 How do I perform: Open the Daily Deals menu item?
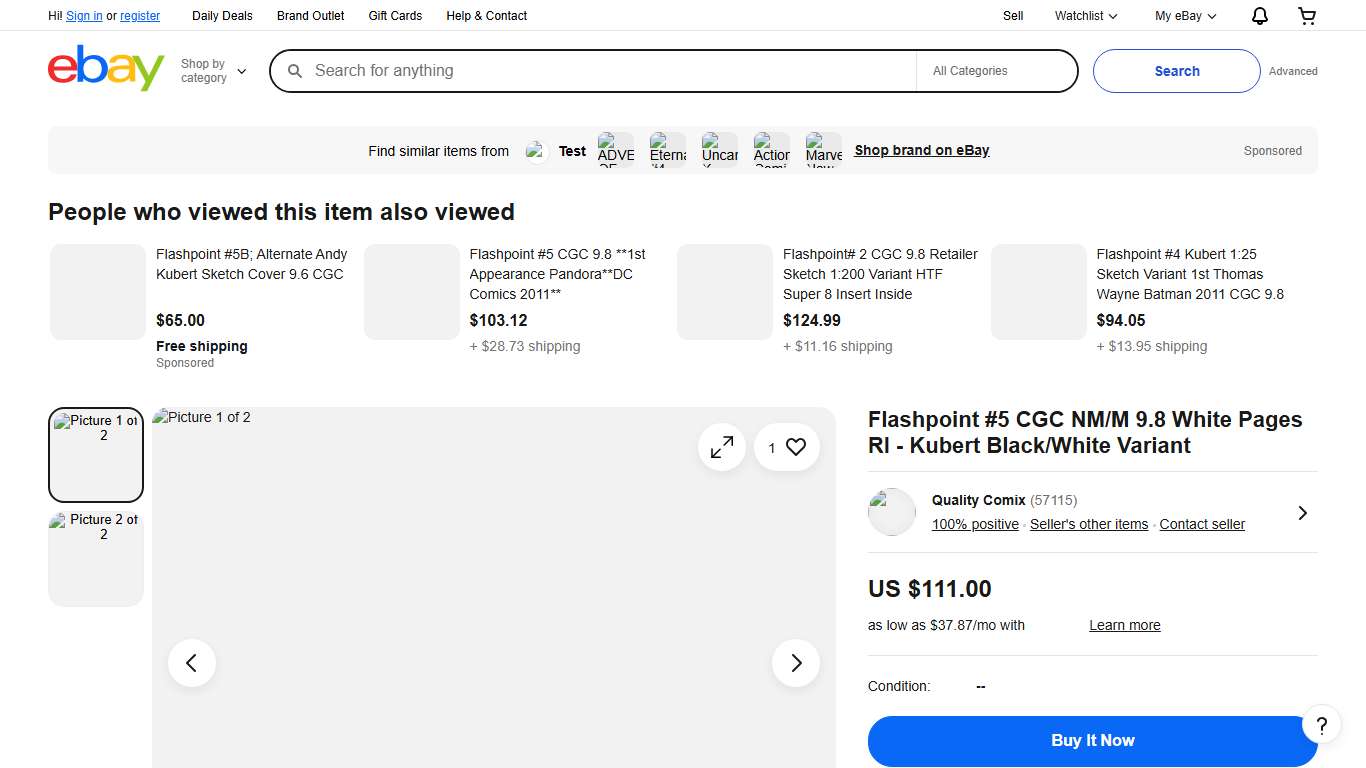(x=222, y=16)
